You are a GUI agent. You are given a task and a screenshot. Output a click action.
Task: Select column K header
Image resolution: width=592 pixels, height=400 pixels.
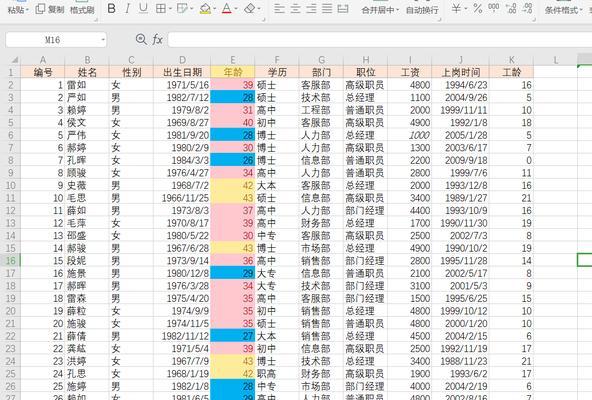pos(511,60)
